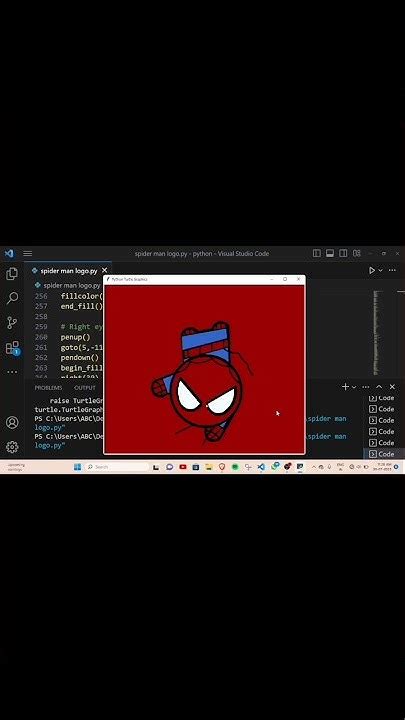The image size is (405, 720).
Task: Open the terminal panel ellipsis actions
Action: pos(366,387)
